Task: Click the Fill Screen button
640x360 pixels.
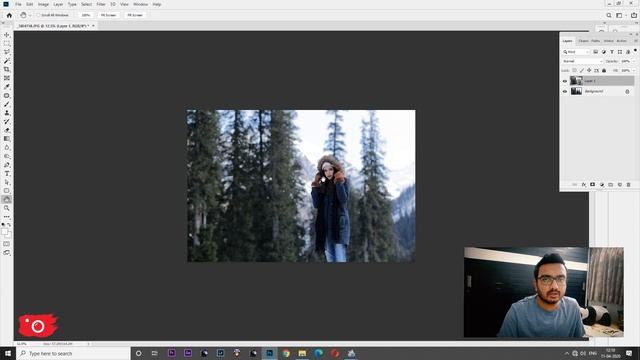Action: tap(135, 15)
